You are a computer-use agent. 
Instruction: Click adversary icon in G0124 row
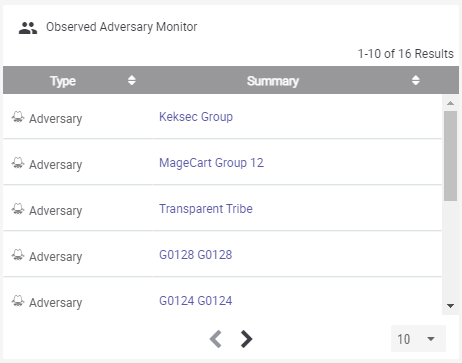point(18,301)
